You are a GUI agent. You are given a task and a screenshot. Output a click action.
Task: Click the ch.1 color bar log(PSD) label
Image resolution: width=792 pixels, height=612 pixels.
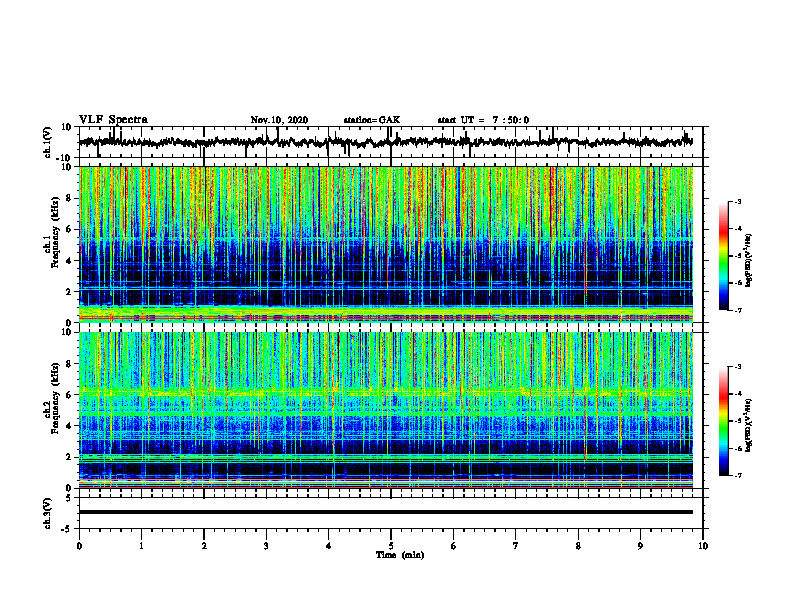[749, 260]
